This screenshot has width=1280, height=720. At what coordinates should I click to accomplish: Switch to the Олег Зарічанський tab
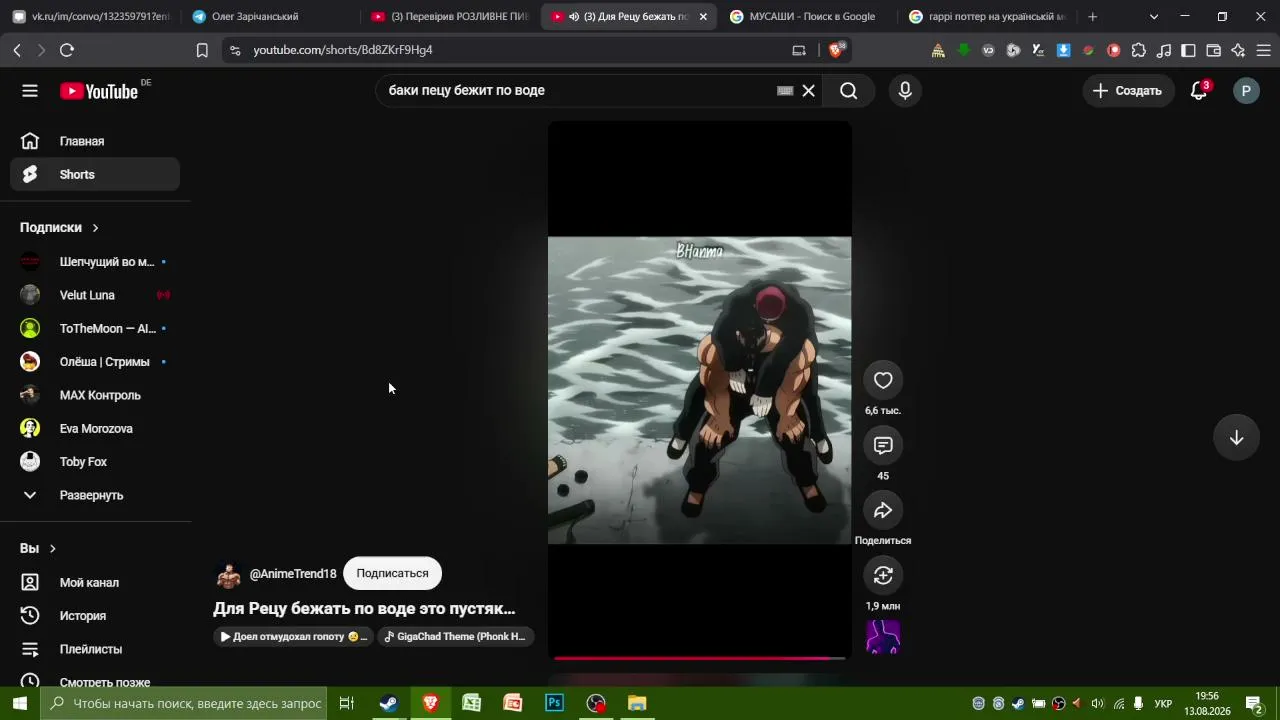(x=270, y=17)
